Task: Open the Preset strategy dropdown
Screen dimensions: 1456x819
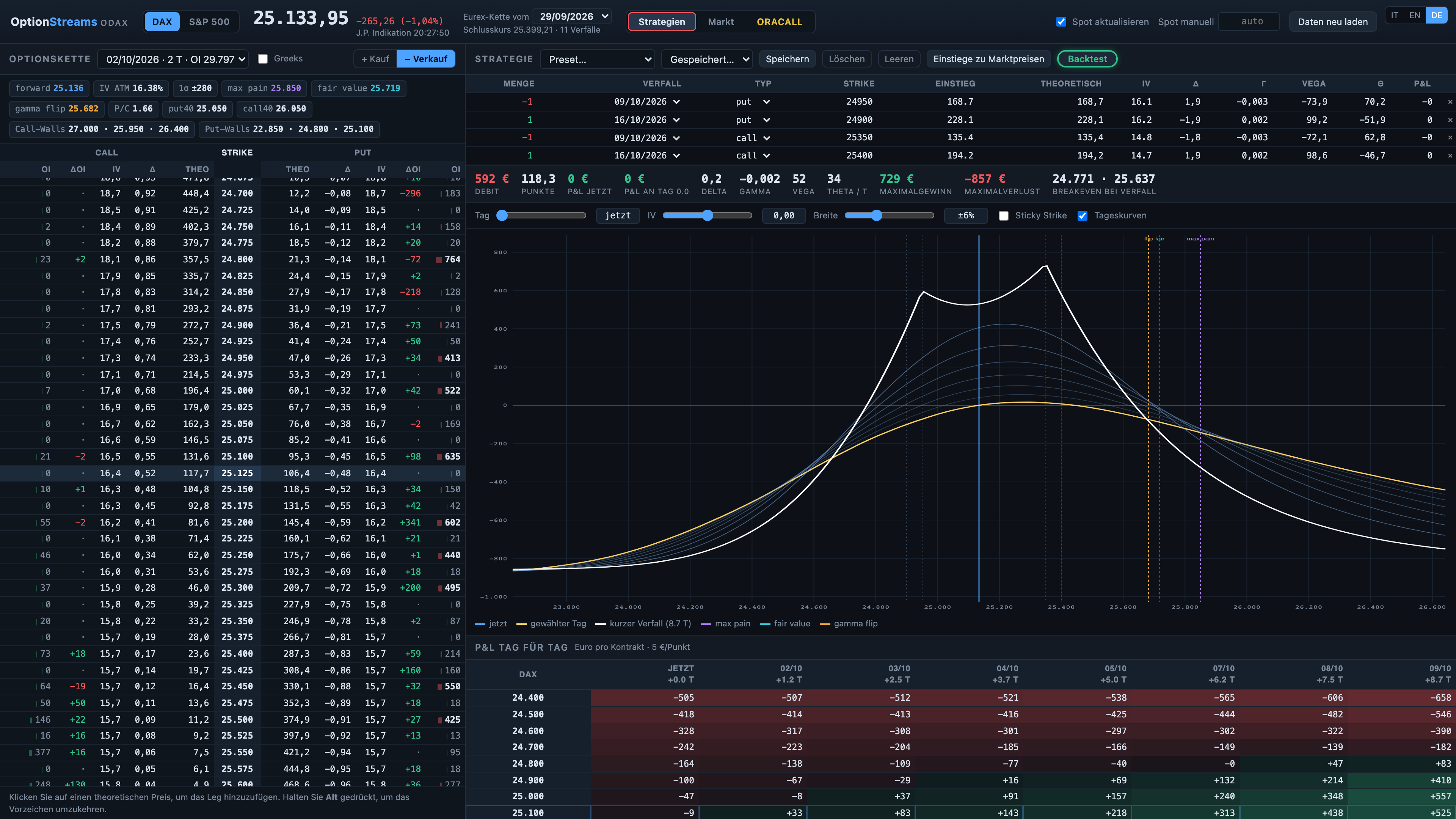Action: click(x=598, y=59)
